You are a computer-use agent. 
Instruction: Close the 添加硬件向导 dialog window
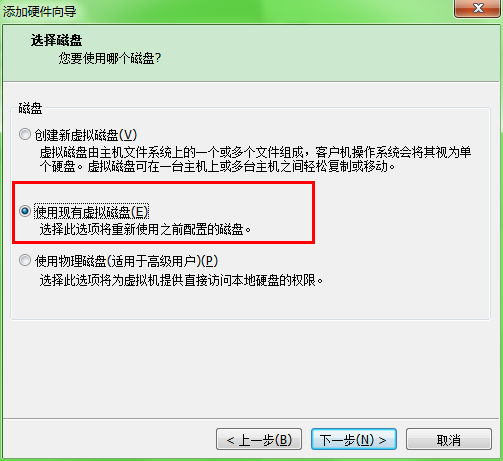pyautogui.click(x=477, y=8)
